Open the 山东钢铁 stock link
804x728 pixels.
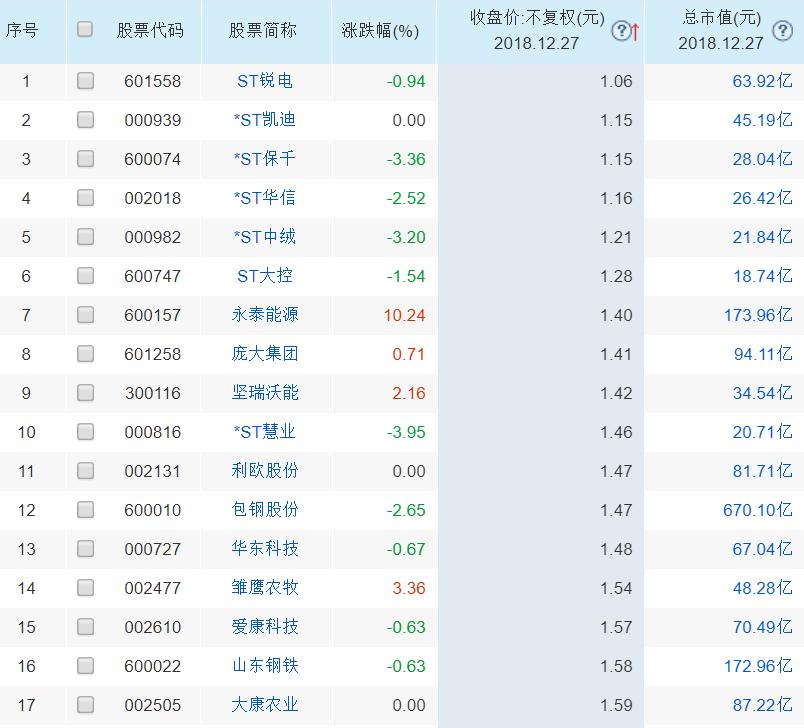click(265, 665)
